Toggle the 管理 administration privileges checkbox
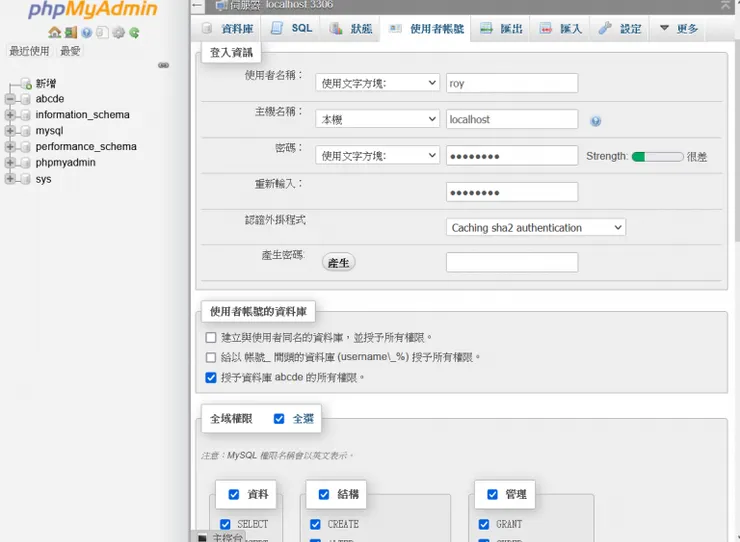The image size is (740, 542). (x=492, y=494)
